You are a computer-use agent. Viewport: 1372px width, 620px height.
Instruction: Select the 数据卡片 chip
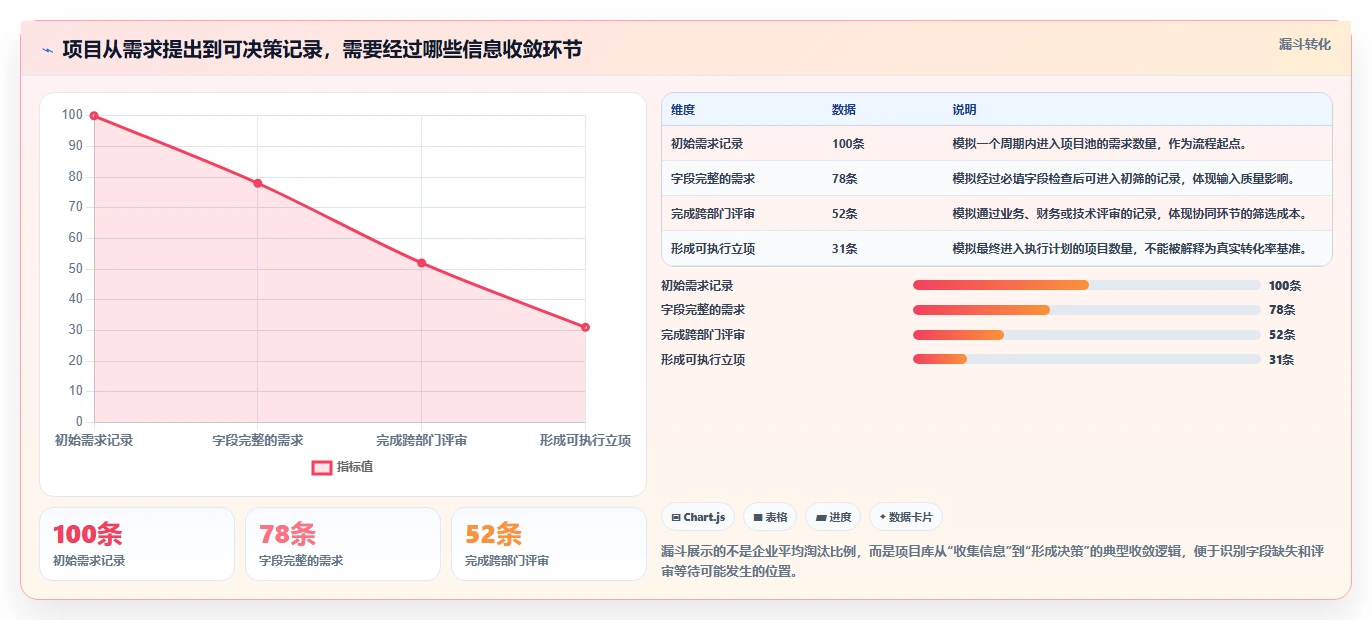pyautogui.click(x=906, y=517)
